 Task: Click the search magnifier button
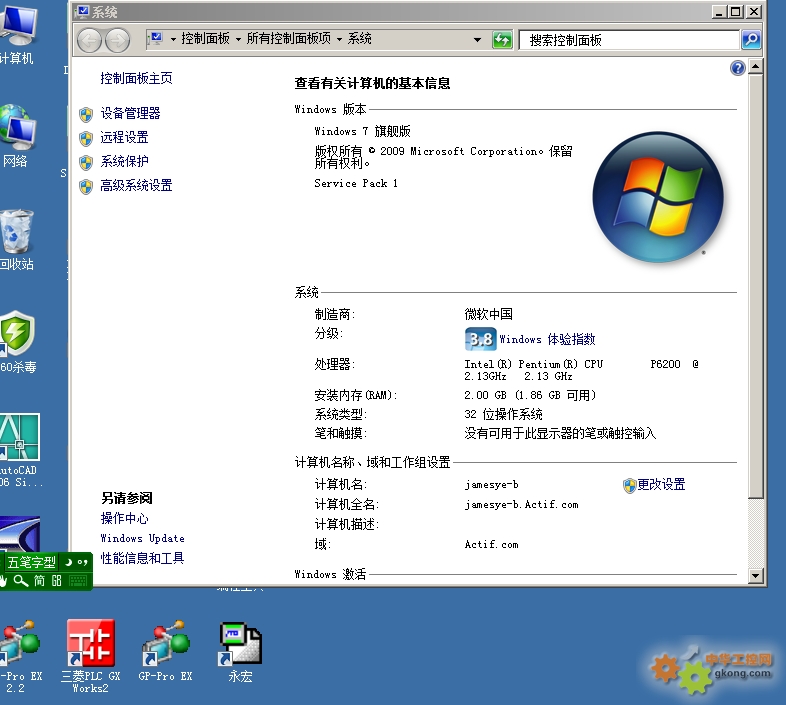click(x=751, y=40)
